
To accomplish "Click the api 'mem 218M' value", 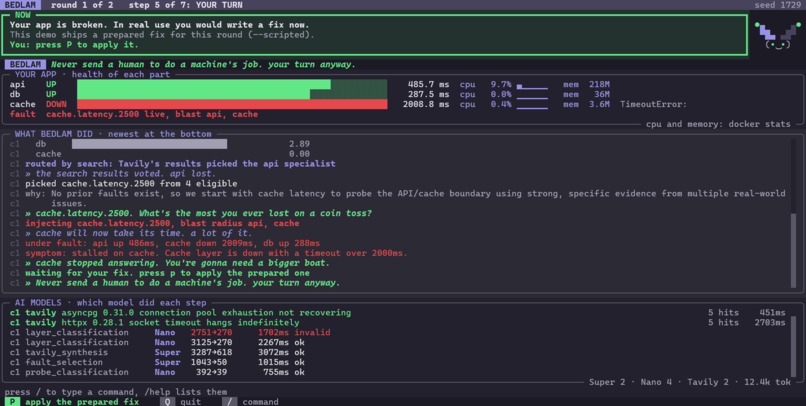I will point(586,84).
